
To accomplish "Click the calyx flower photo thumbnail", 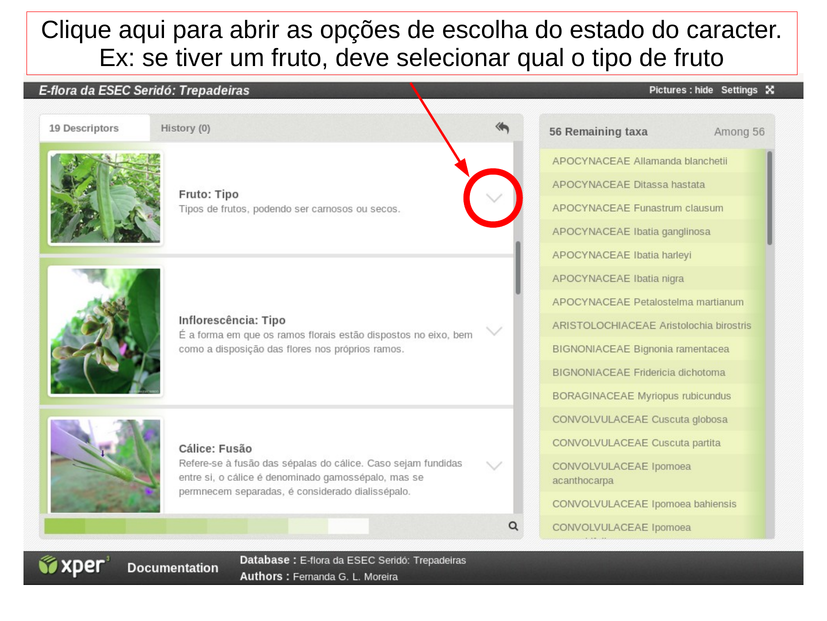I will (x=105, y=466).
